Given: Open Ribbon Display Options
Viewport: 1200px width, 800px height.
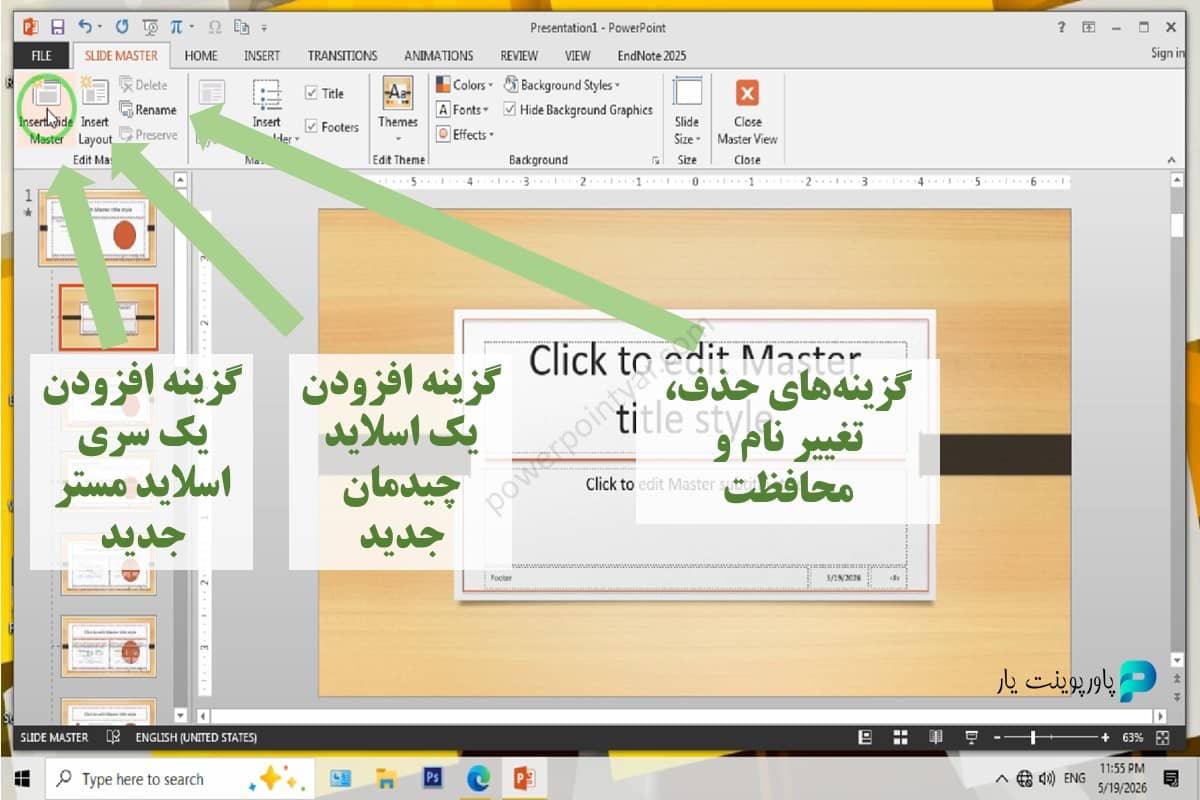Looking at the screenshot, I should (1089, 27).
